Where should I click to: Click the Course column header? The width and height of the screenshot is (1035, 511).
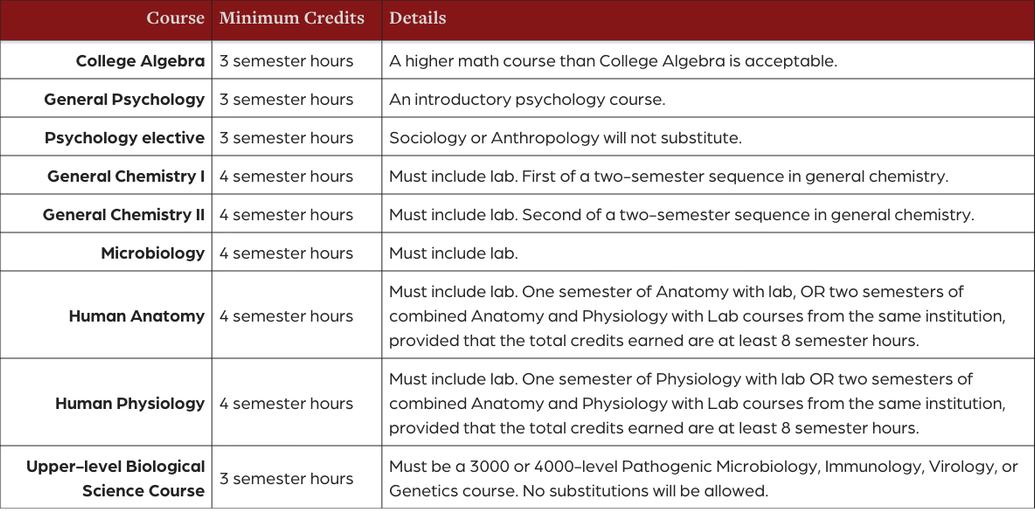pos(175,18)
